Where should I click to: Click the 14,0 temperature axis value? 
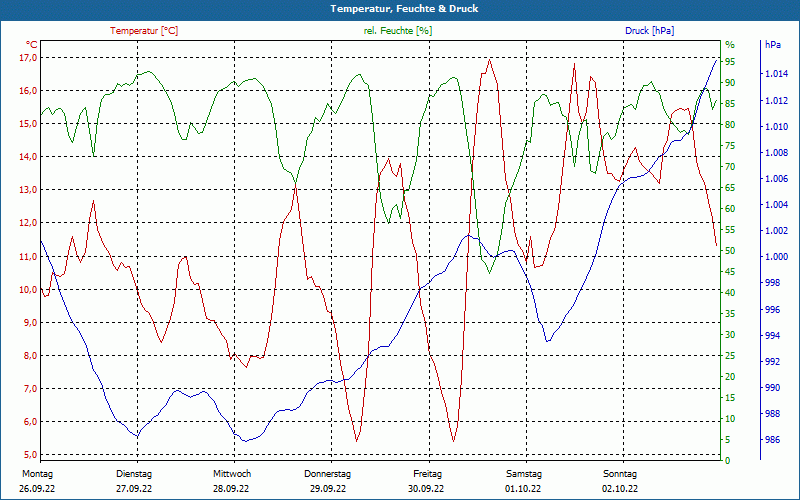click(28, 157)
